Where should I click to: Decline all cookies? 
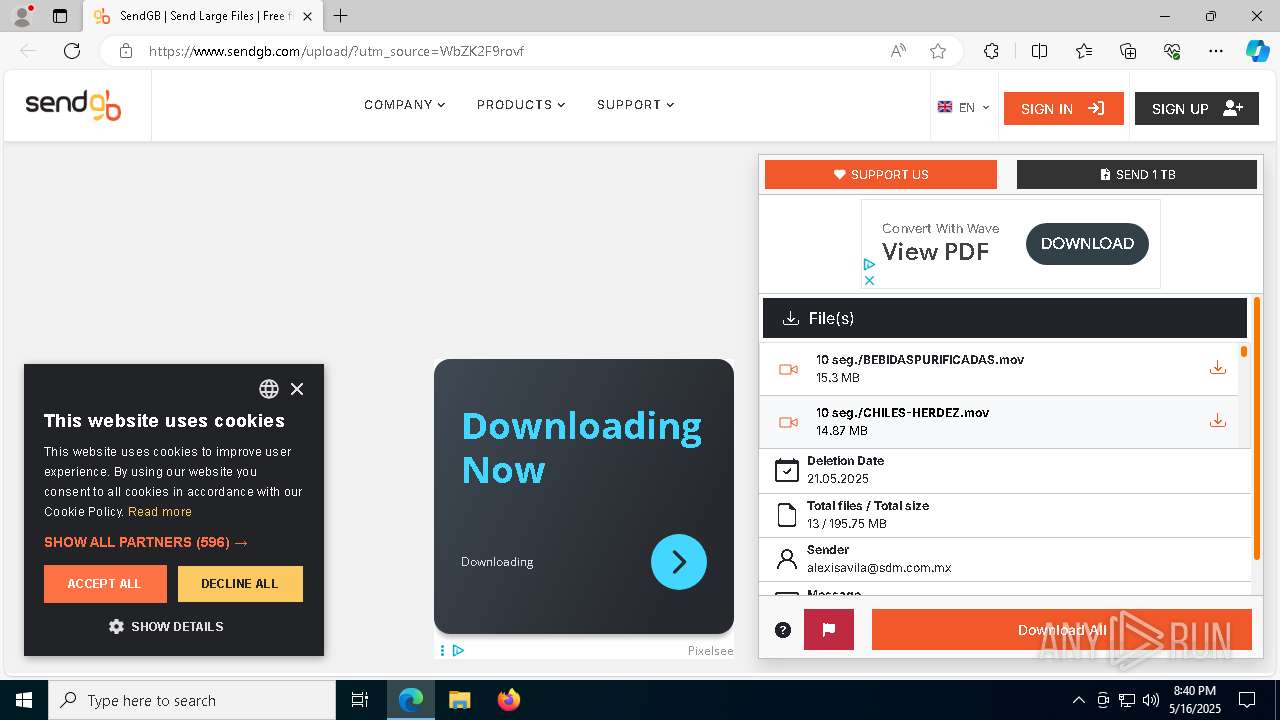240,584
